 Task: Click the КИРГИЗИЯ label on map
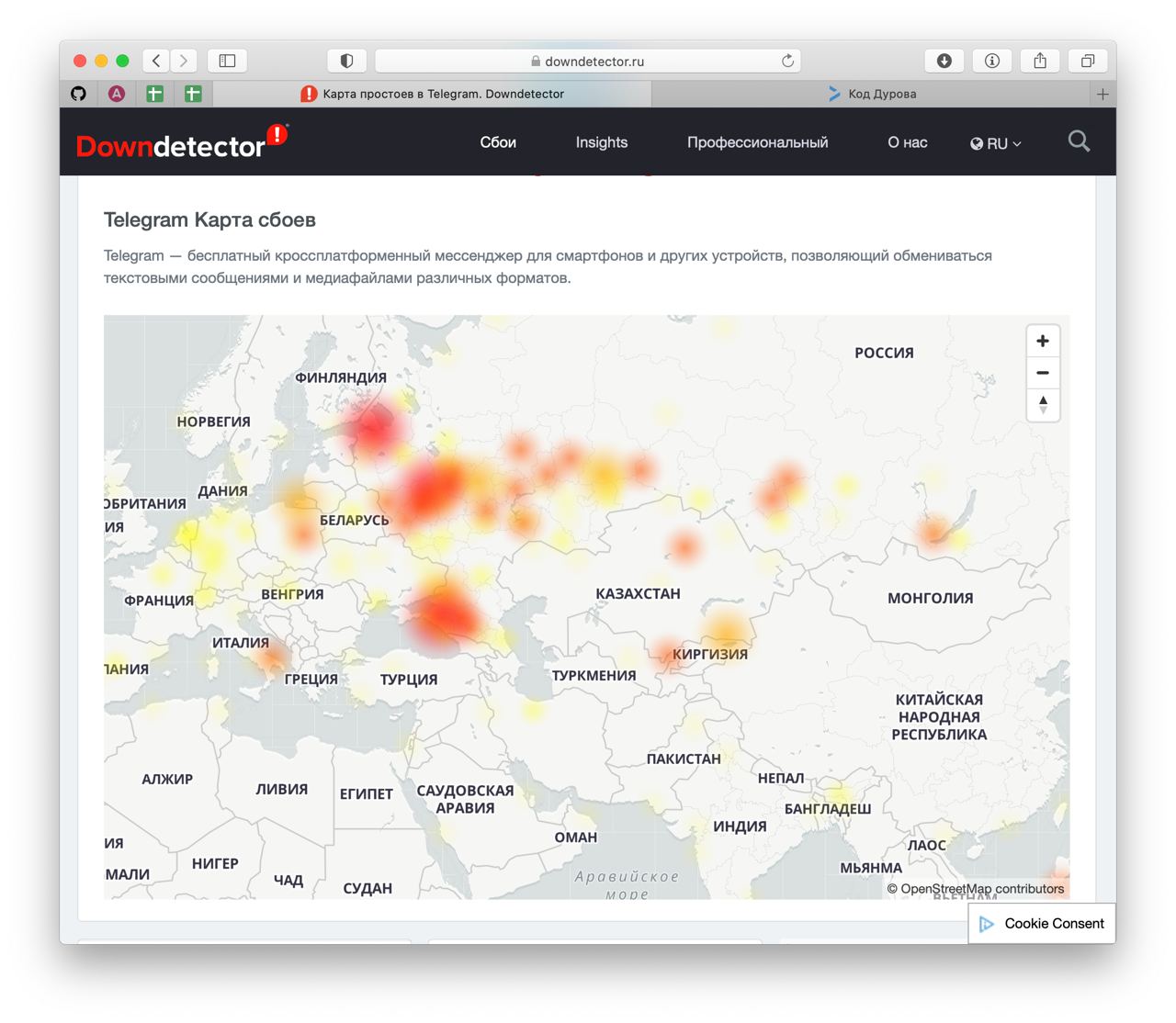point(710,654)
